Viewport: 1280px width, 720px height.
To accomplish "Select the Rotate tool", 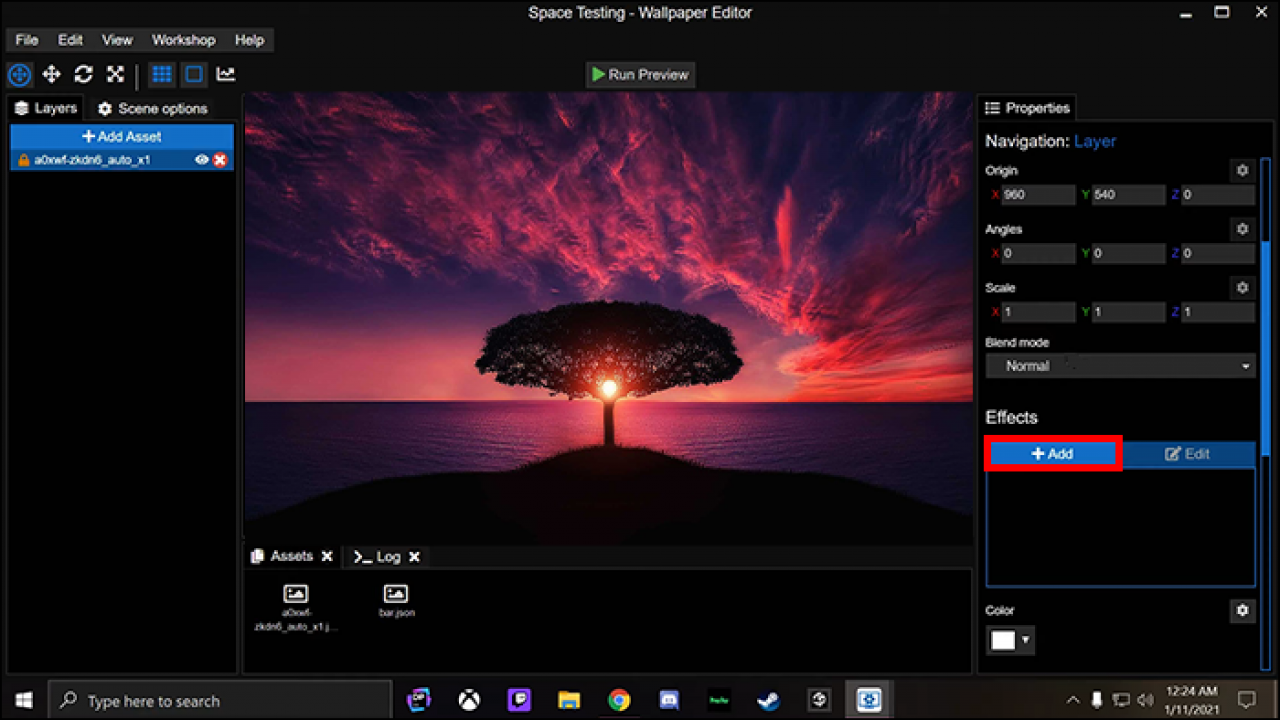I will point(83,74).
